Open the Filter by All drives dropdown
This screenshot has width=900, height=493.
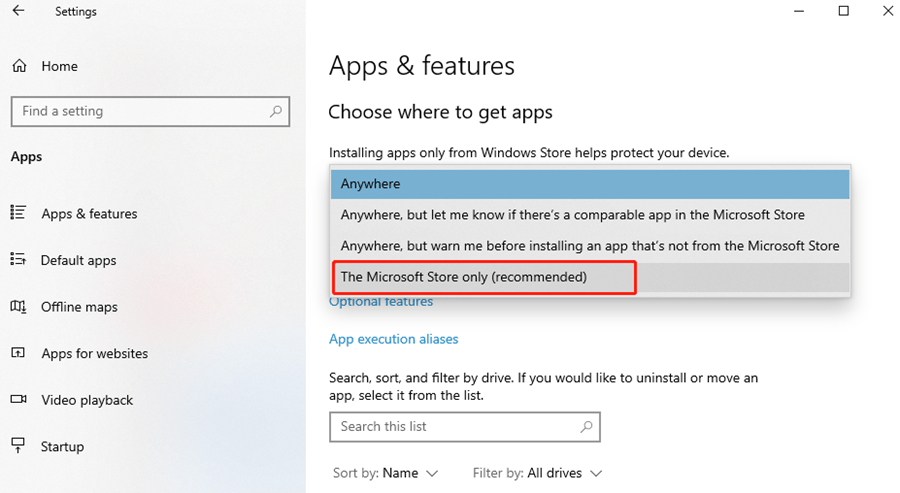coord(537,473)
